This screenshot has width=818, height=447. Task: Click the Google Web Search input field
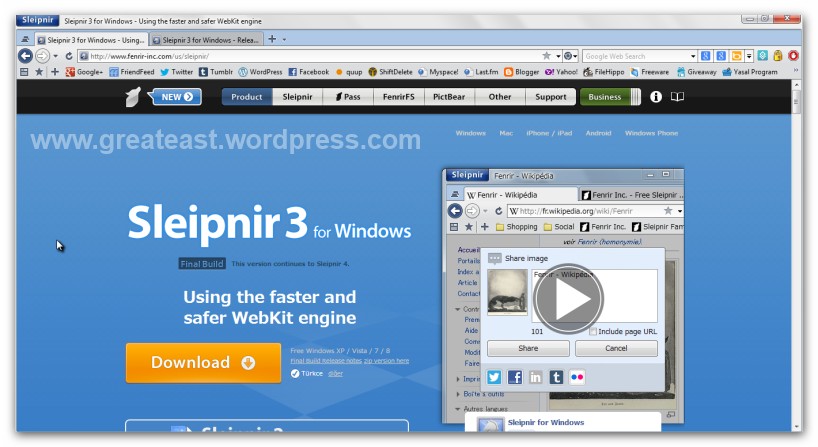pyautogui.click(x=635, y=56)
